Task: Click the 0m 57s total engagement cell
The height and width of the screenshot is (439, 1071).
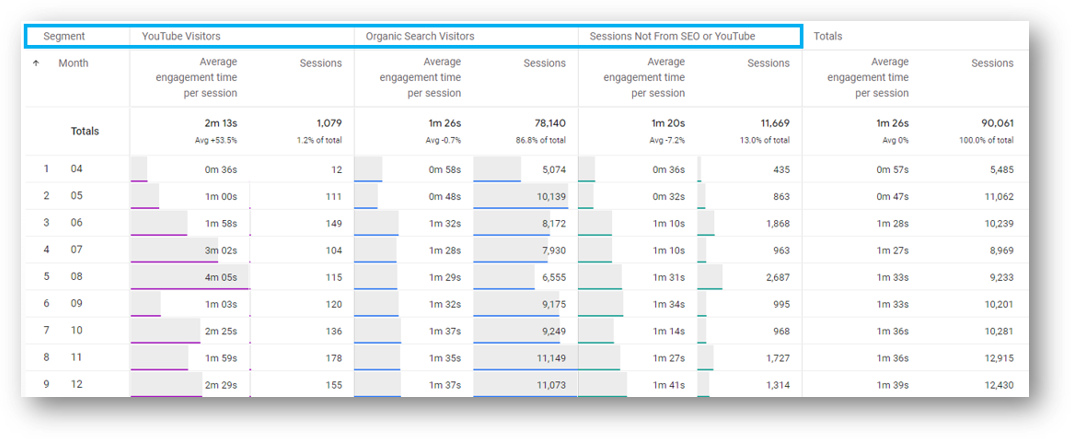Action: click(893, 169)
